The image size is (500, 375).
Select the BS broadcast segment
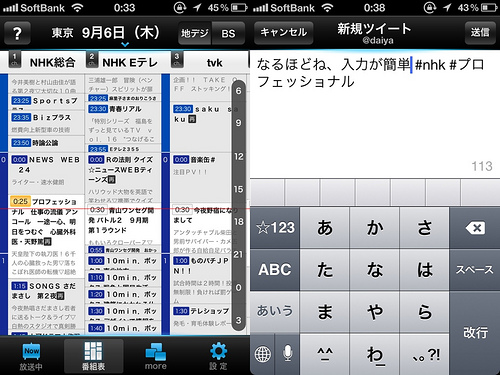(228, 33)
